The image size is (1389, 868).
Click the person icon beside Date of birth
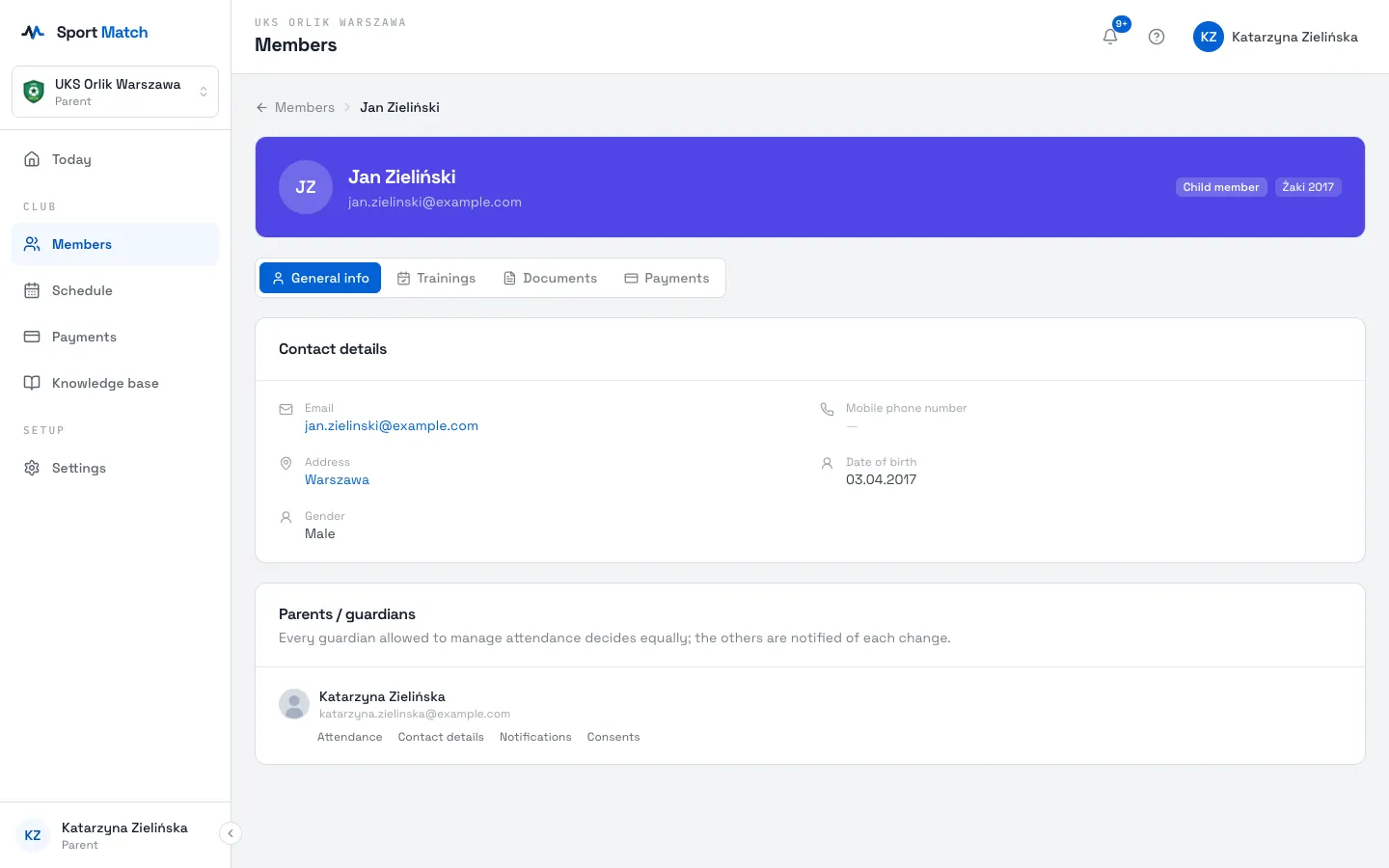[827, 463]
